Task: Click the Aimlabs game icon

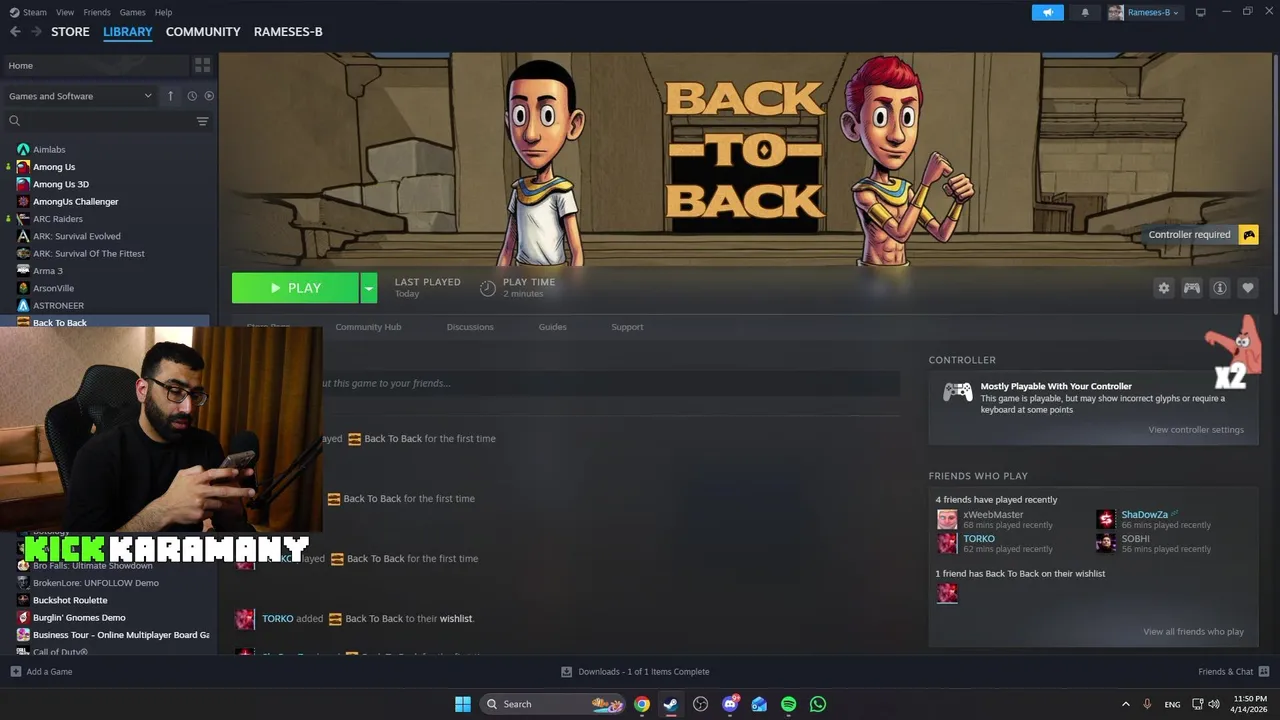Action: point(23,150)
